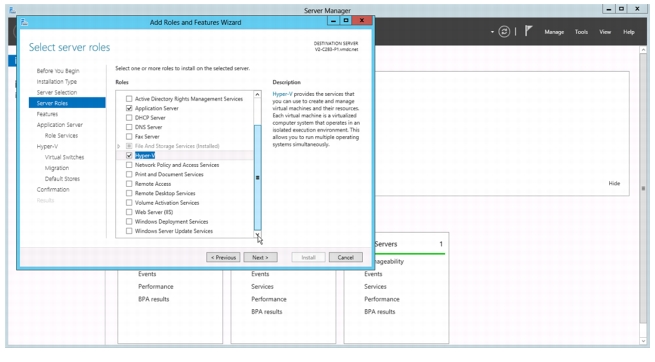Screen dimensions: 655x362
Task: Check Remote Desktop Services role
Action: [129, 193]
